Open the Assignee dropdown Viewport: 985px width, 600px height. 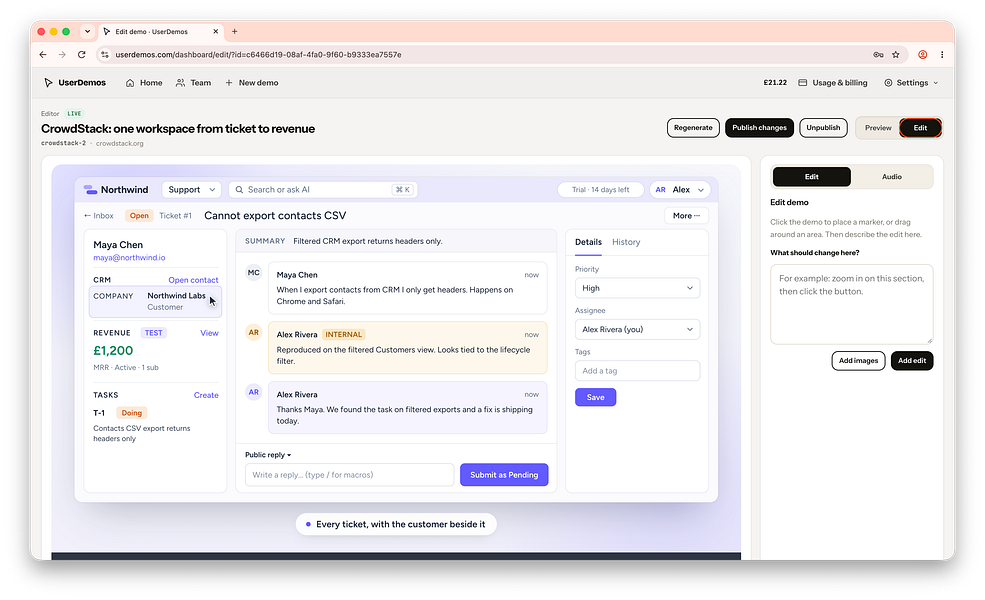637,329
